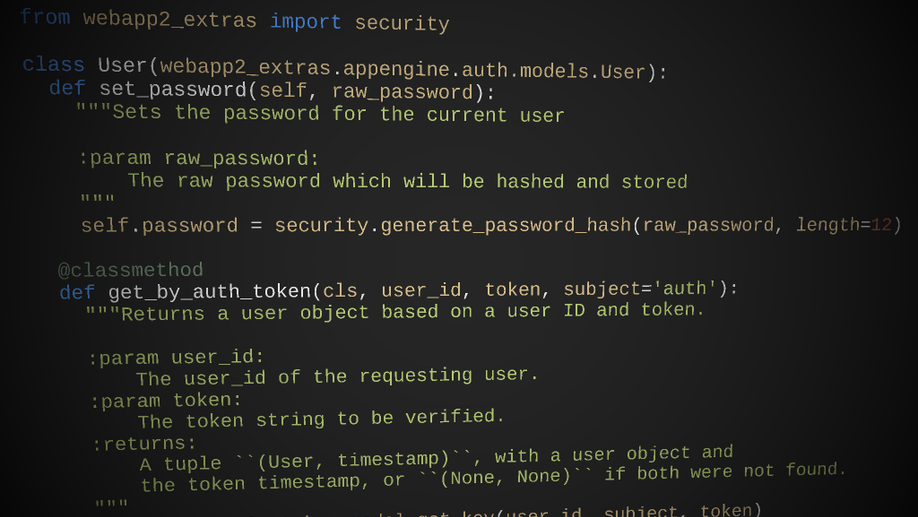The image size is (918, 517).
Task: Click the ":param token:" docstring label
Action: click(x=166, y=400)
